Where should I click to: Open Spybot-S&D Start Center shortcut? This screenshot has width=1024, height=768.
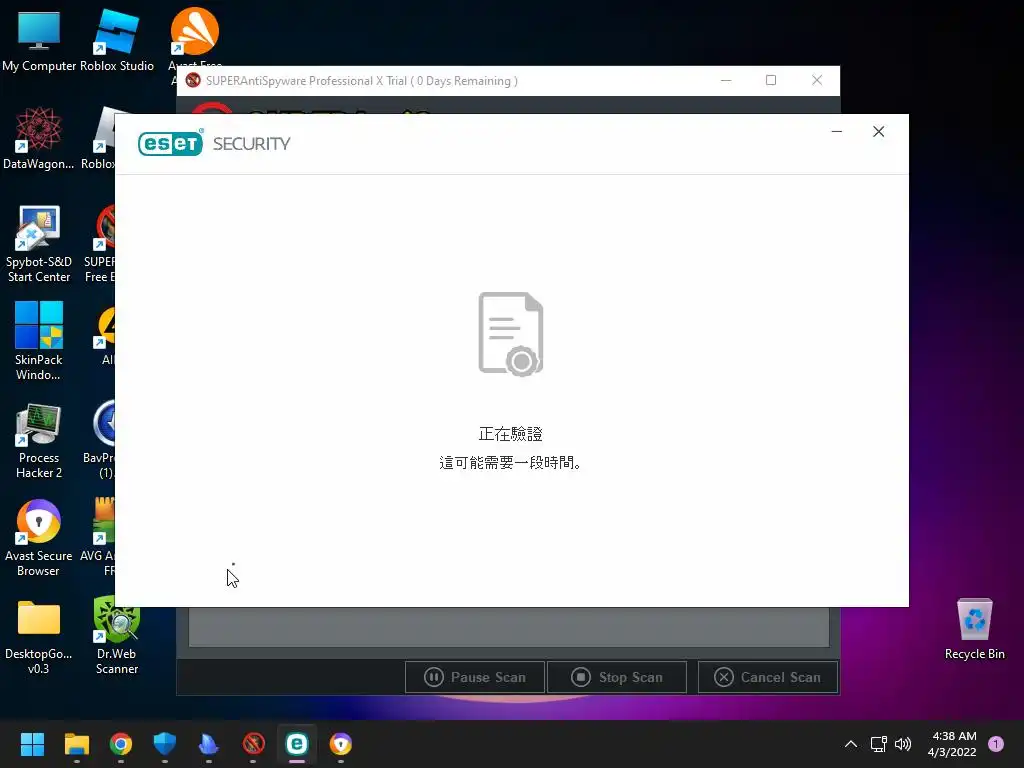point(39,244)
